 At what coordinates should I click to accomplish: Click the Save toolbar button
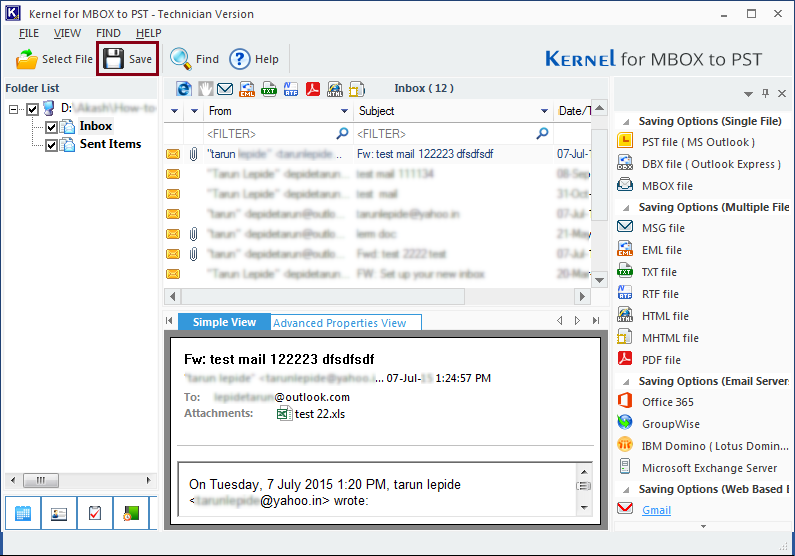tap(127, 59)
